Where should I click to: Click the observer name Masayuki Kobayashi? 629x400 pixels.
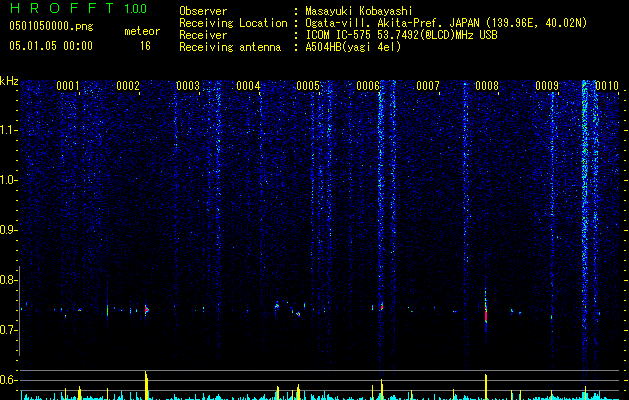tap(359, 11)
